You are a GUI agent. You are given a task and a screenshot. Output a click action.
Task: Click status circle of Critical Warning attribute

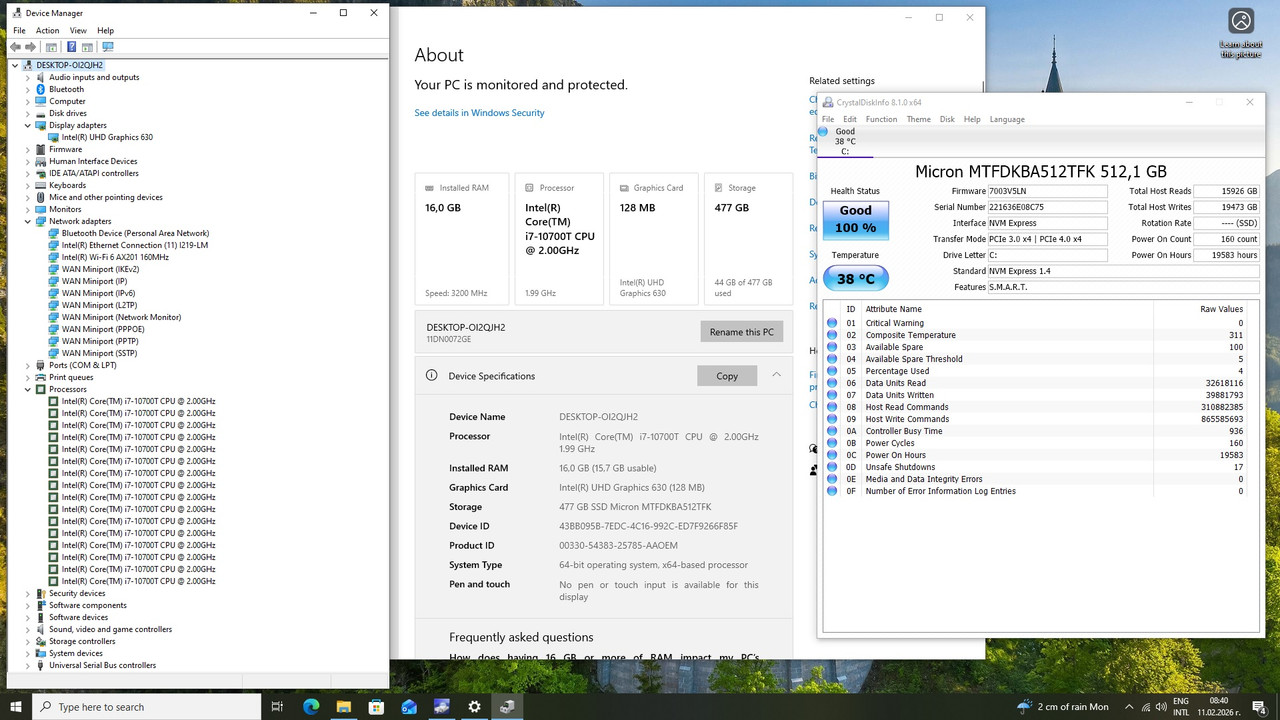point(832,323)
